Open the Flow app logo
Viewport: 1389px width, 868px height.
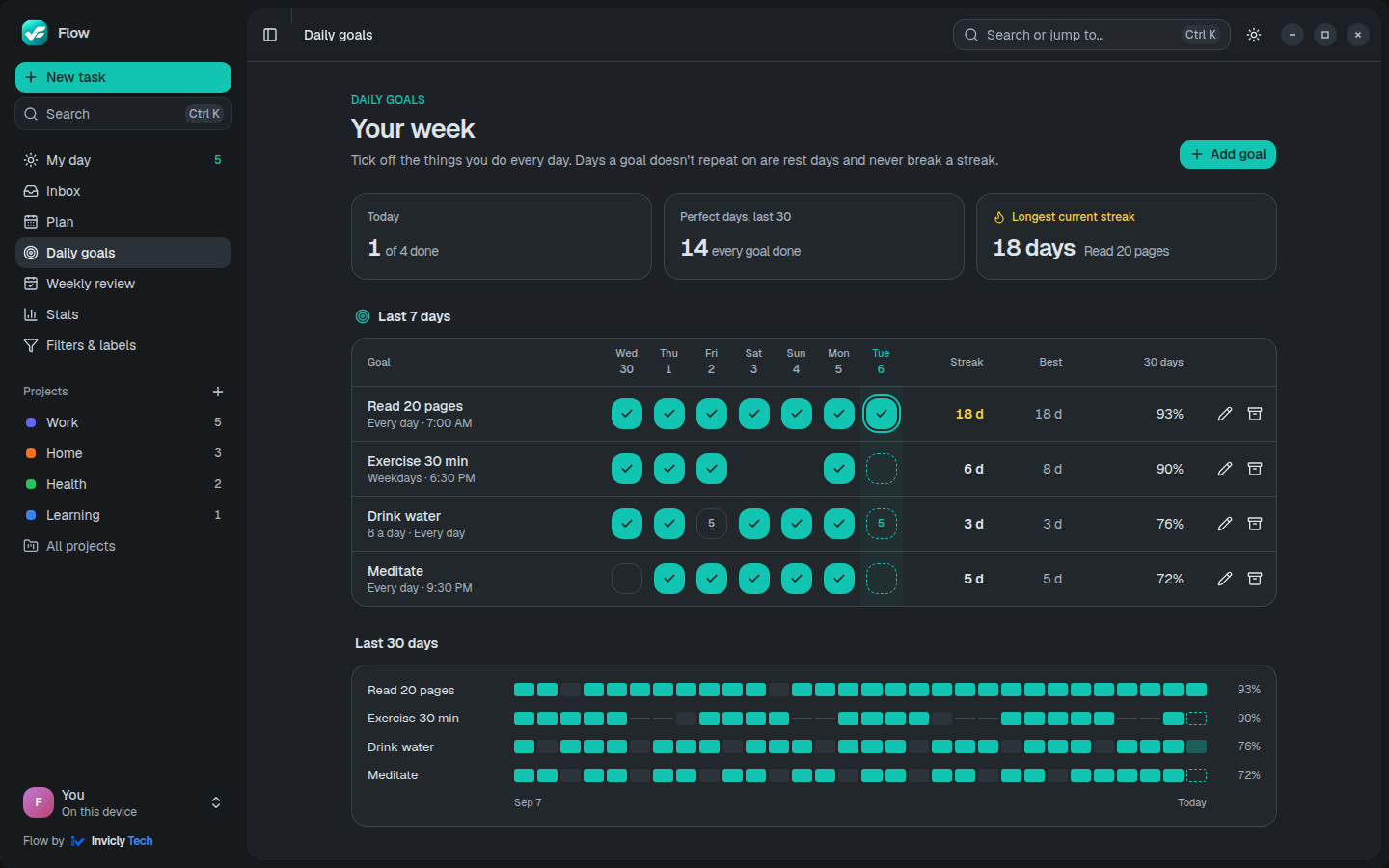click(35, 33)
